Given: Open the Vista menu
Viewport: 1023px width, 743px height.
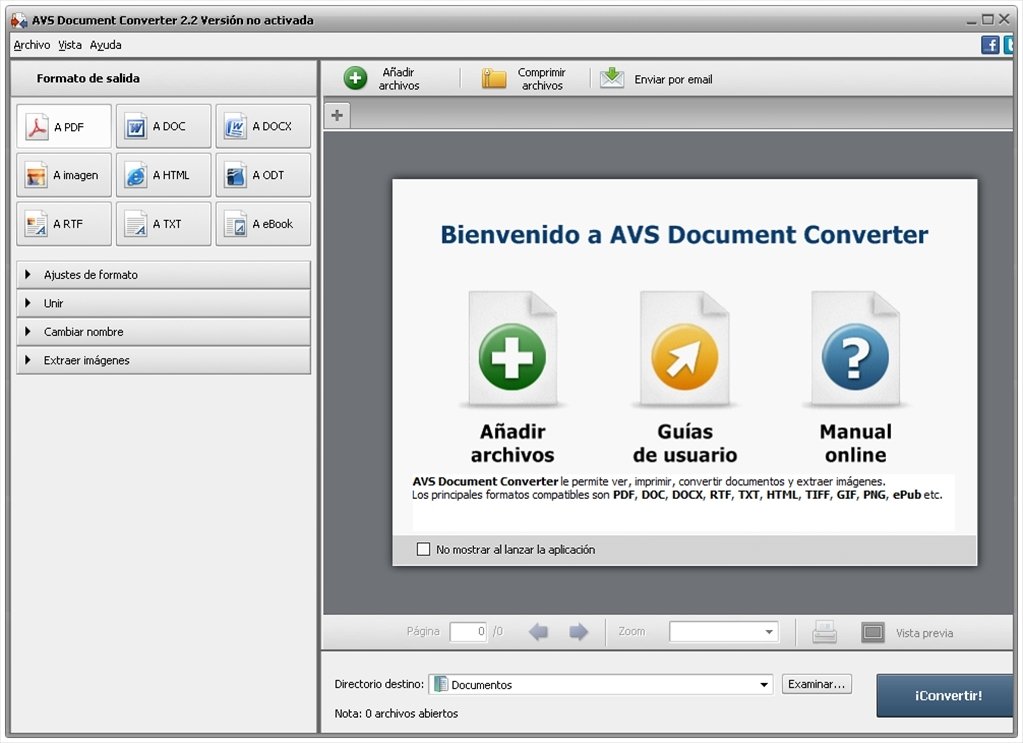Looking at the screenshot, I should [x=70, y=45].
